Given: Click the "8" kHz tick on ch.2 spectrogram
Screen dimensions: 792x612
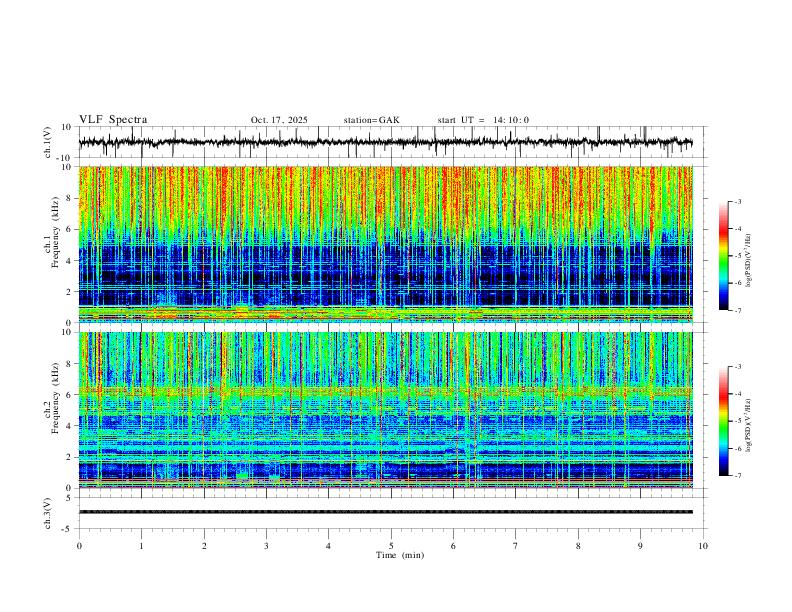Looking at the screenshot, I should (69, 364).
